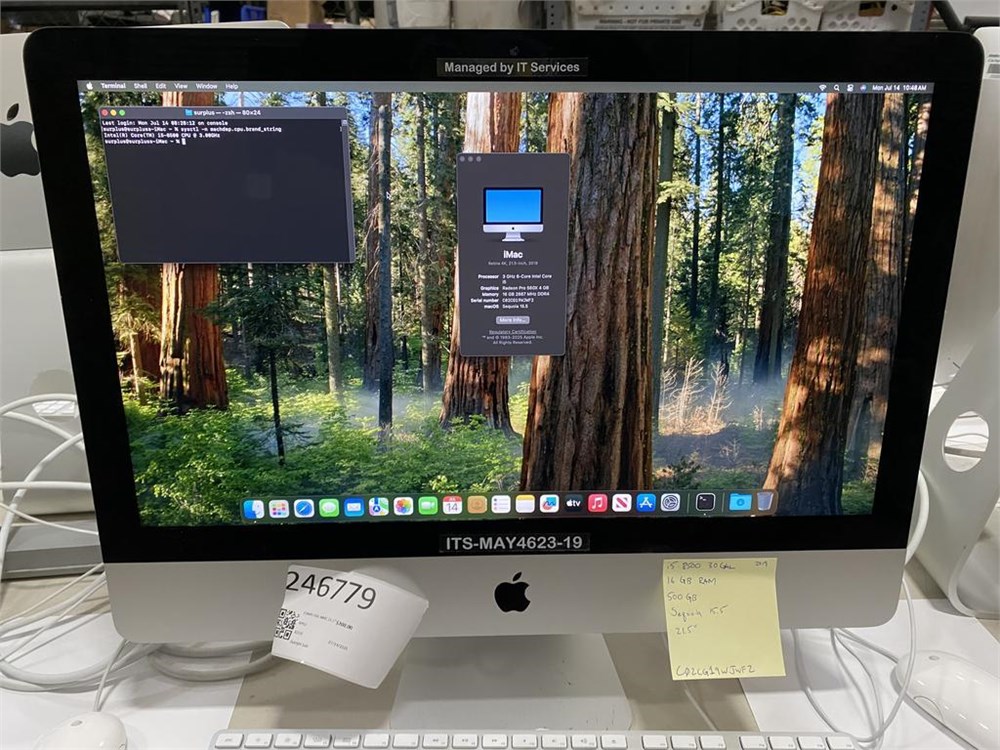Open the Regulatory Certification link

click(513, 332)
